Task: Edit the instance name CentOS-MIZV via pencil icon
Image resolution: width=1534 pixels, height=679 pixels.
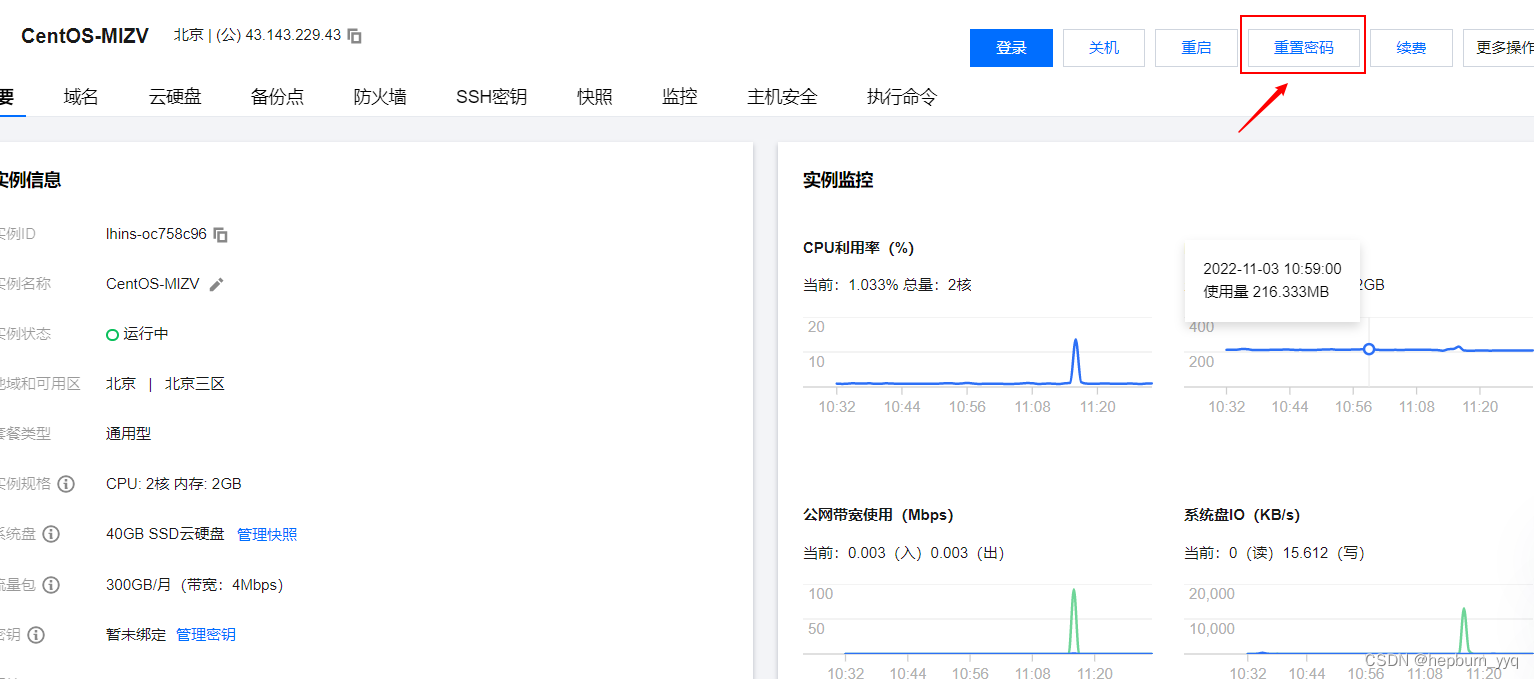Action: pos(217,284)
